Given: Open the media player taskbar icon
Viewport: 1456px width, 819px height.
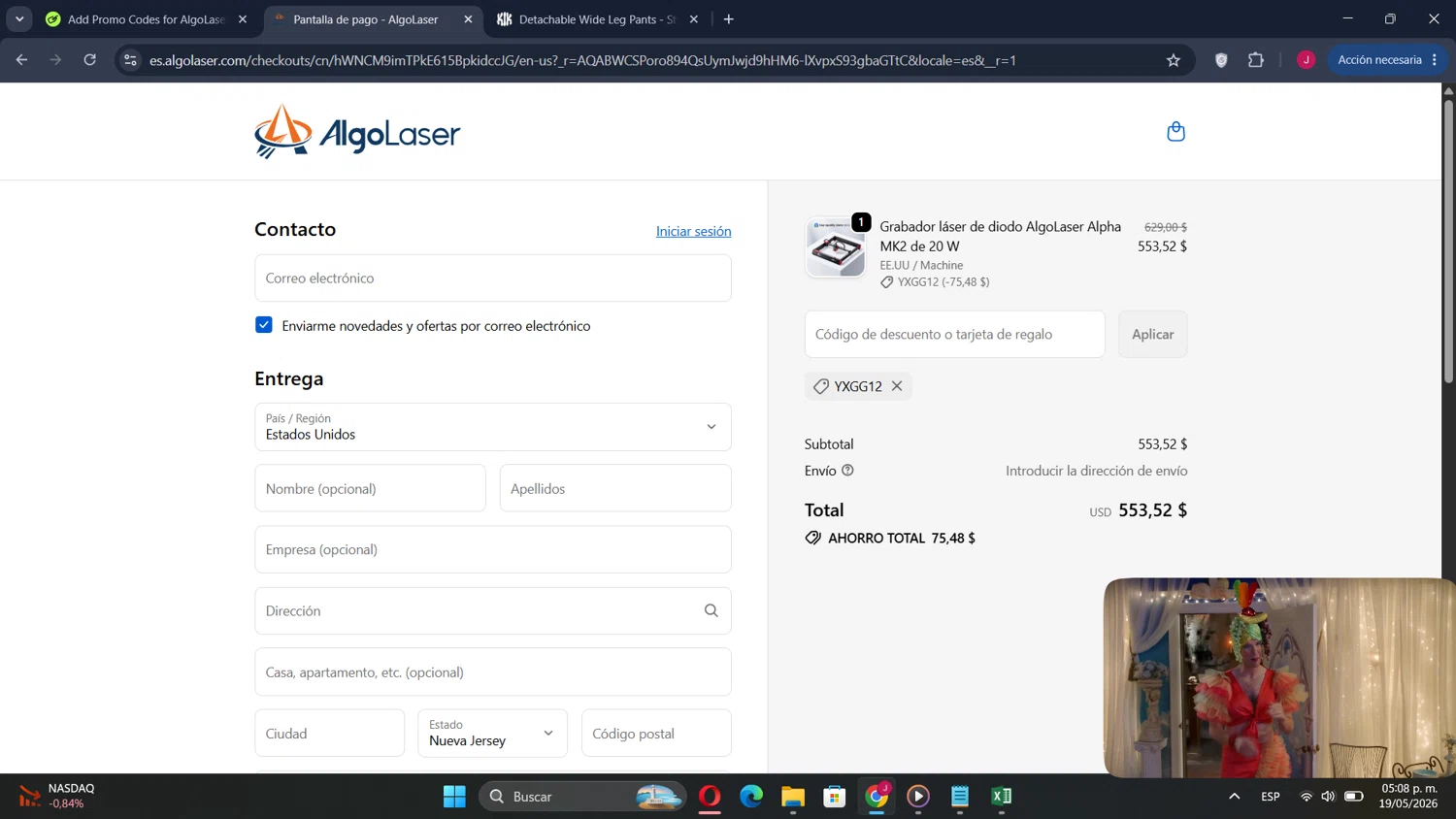Looking at the screenshot, I should pyautogui.click(x=918, y=797).
